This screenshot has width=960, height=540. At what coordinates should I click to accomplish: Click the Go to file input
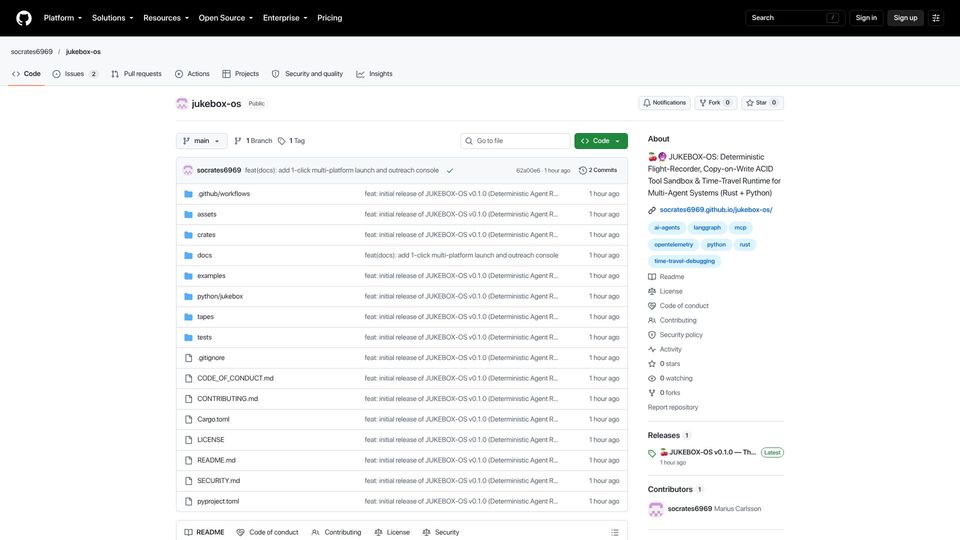coord(515,141)
